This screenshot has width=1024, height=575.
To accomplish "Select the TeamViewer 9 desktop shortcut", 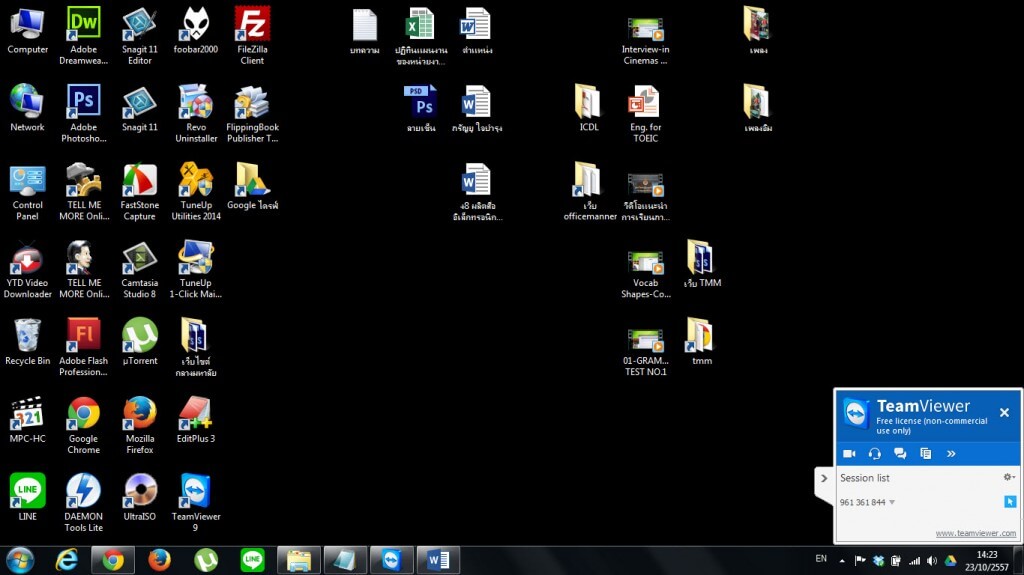I will 196,502.
